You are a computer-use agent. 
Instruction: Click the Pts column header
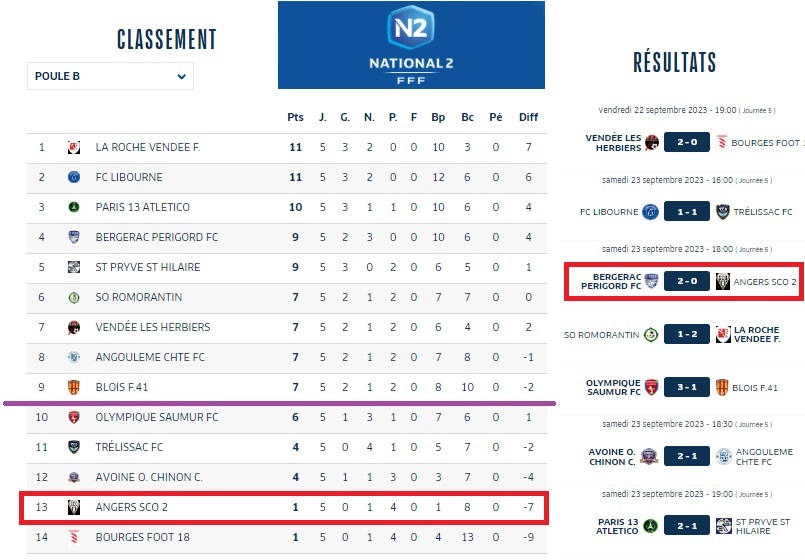295,117
